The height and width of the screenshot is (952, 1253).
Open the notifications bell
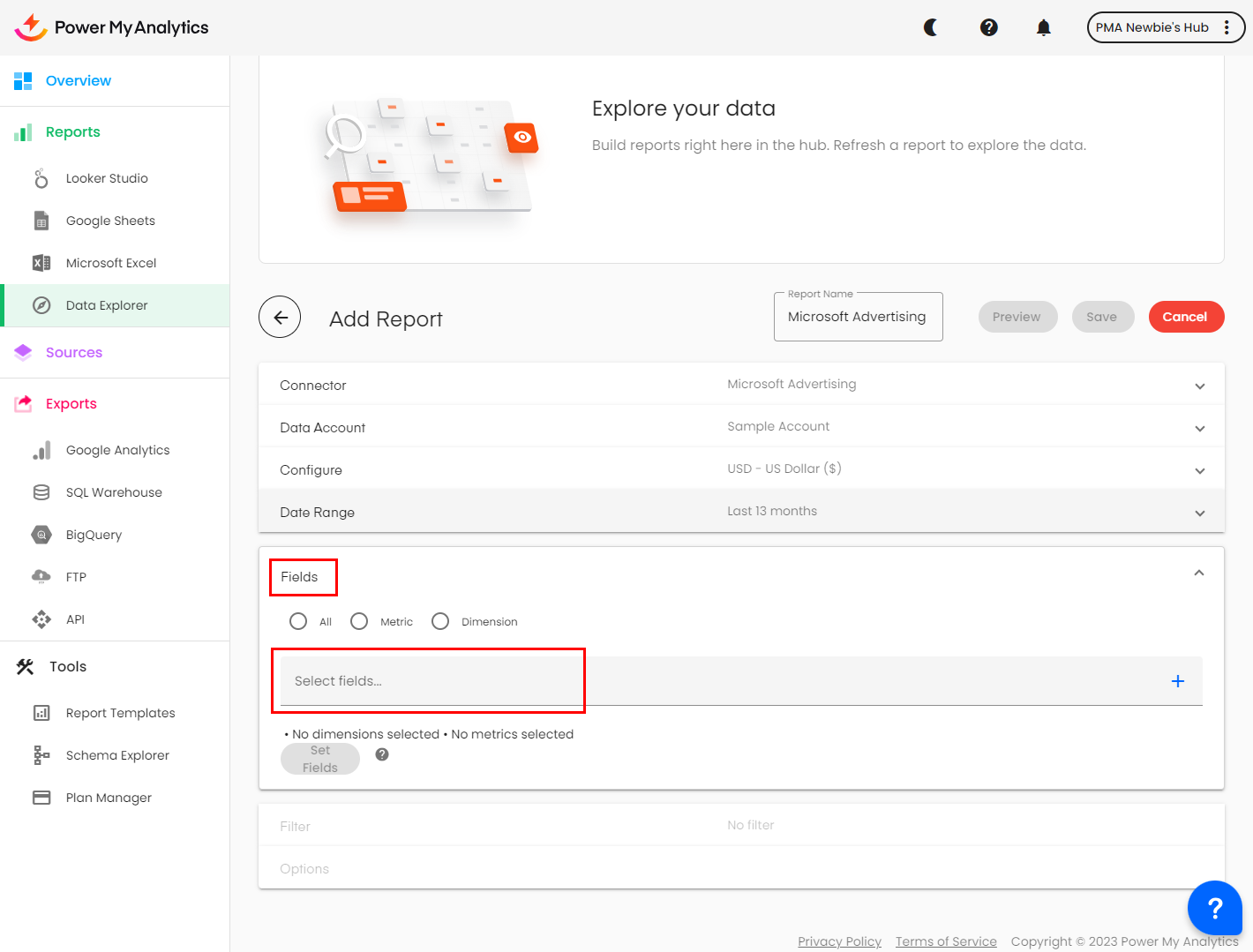pyautogui.click(x=1043, y=27)
